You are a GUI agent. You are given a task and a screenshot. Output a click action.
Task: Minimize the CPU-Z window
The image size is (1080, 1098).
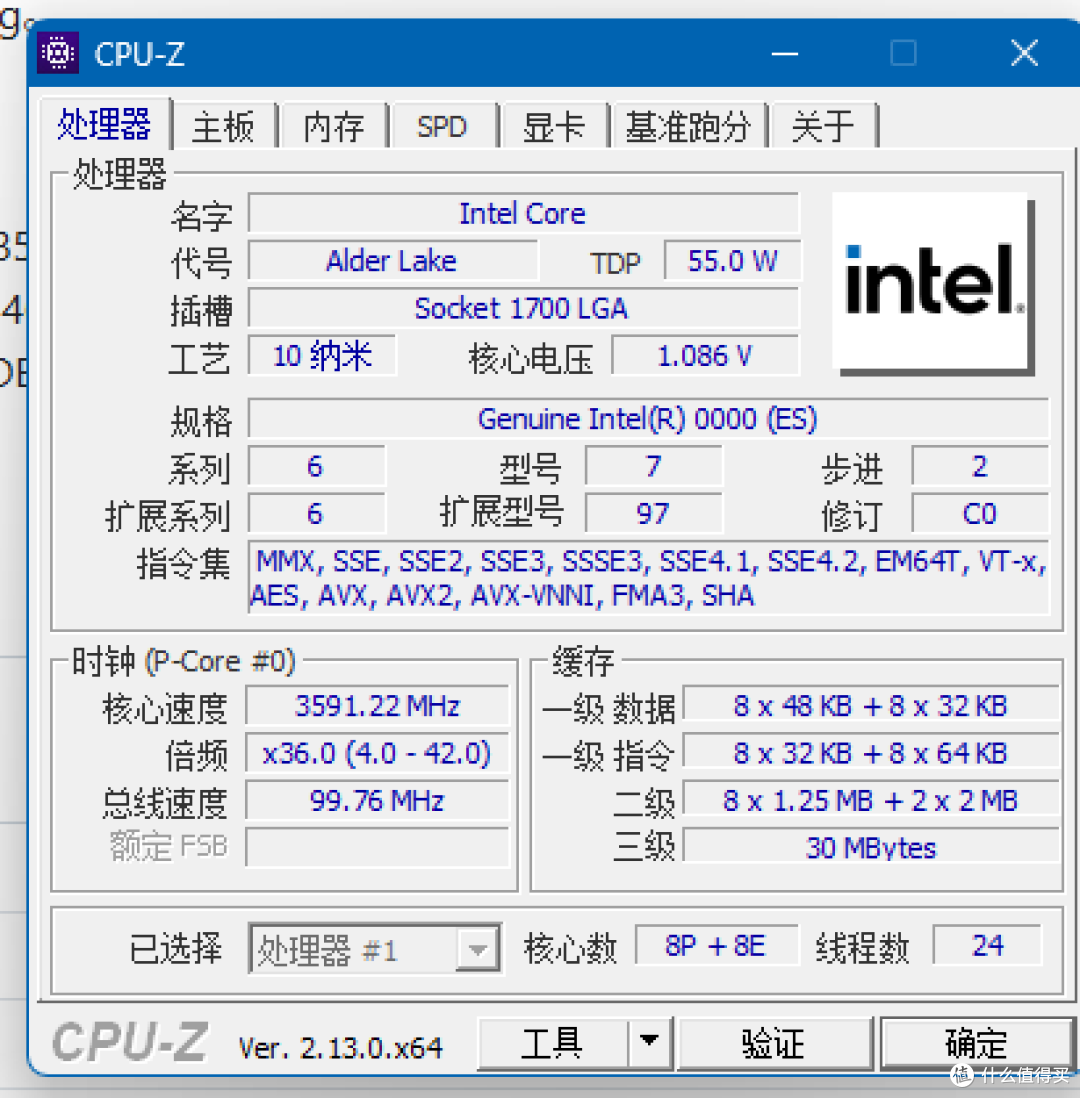point(784,53)
